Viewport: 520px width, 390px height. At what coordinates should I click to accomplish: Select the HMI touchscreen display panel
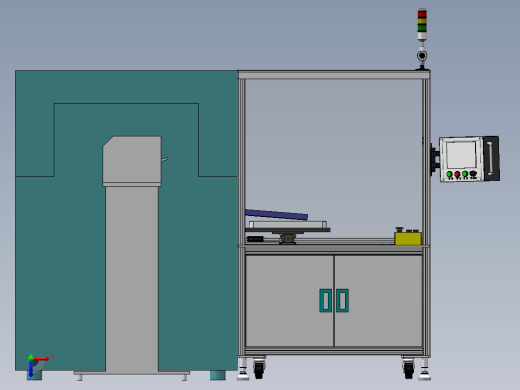click(x=461, y=155)
